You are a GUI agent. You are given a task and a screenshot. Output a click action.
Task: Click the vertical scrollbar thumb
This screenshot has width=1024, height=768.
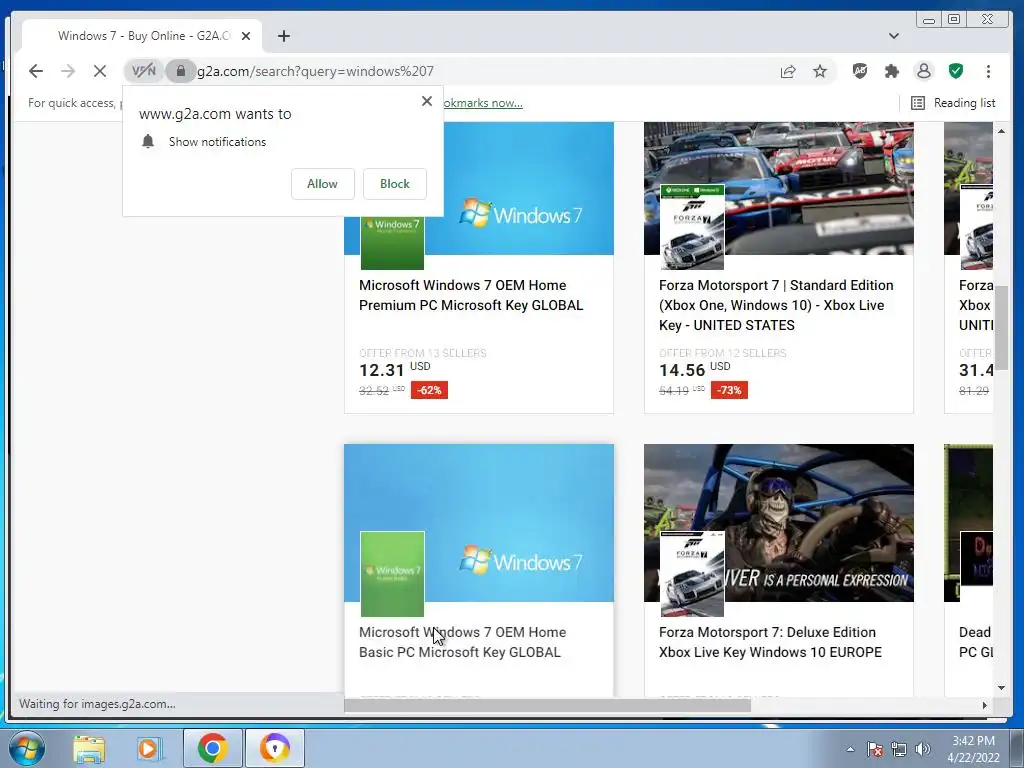pyautogui.click(x=1001, y=328)
